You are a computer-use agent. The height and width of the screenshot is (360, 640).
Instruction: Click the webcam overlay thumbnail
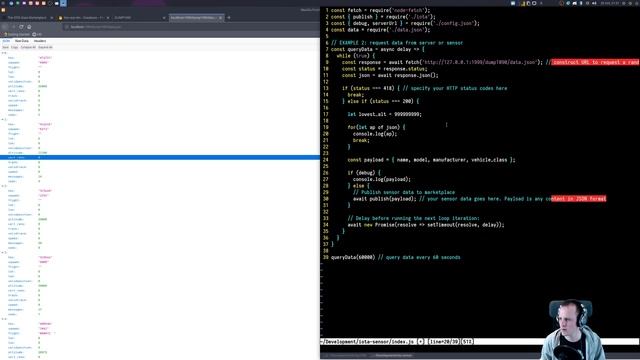pos(573,330)
